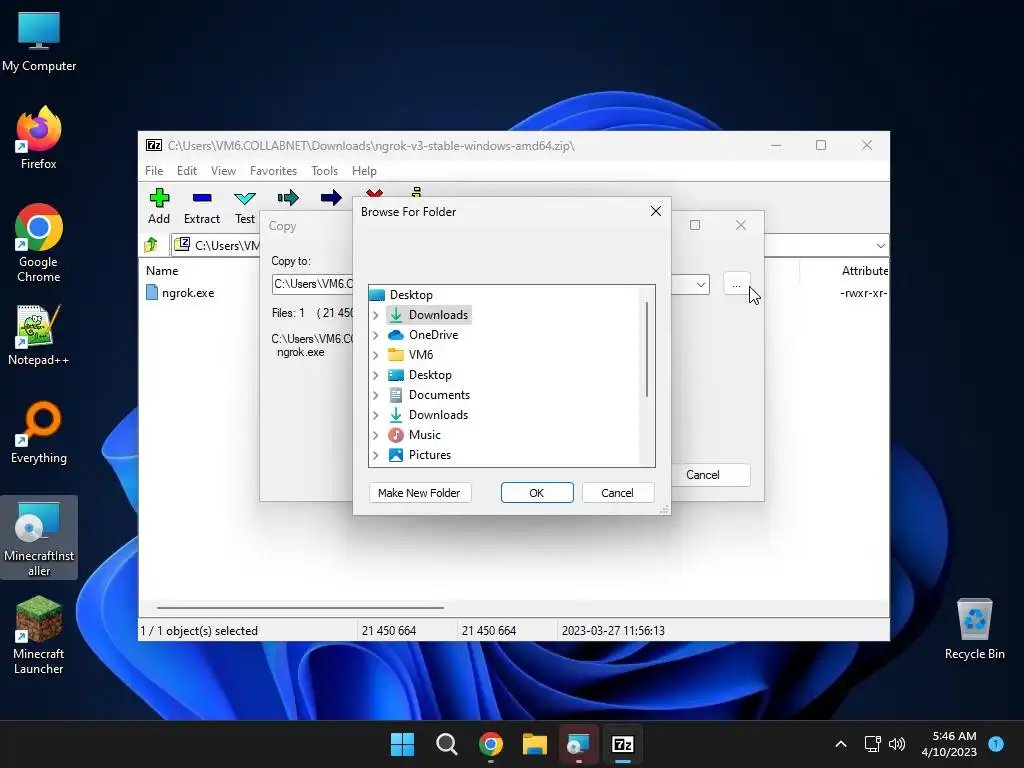Select the Notepad++ desktop shortcut
This screenshot has height=768, width=1024.
pos(39,335)
